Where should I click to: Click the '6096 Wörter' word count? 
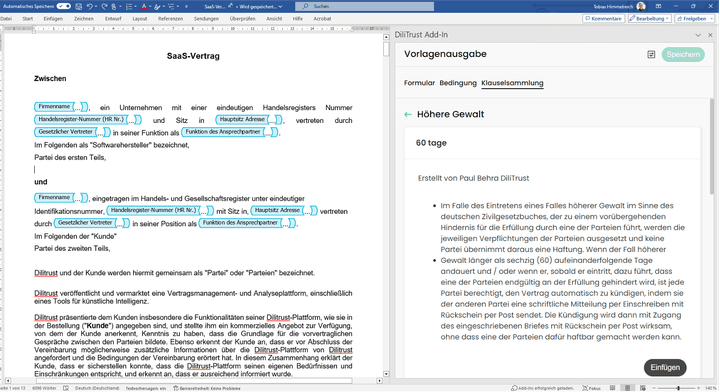pos(44,388)
